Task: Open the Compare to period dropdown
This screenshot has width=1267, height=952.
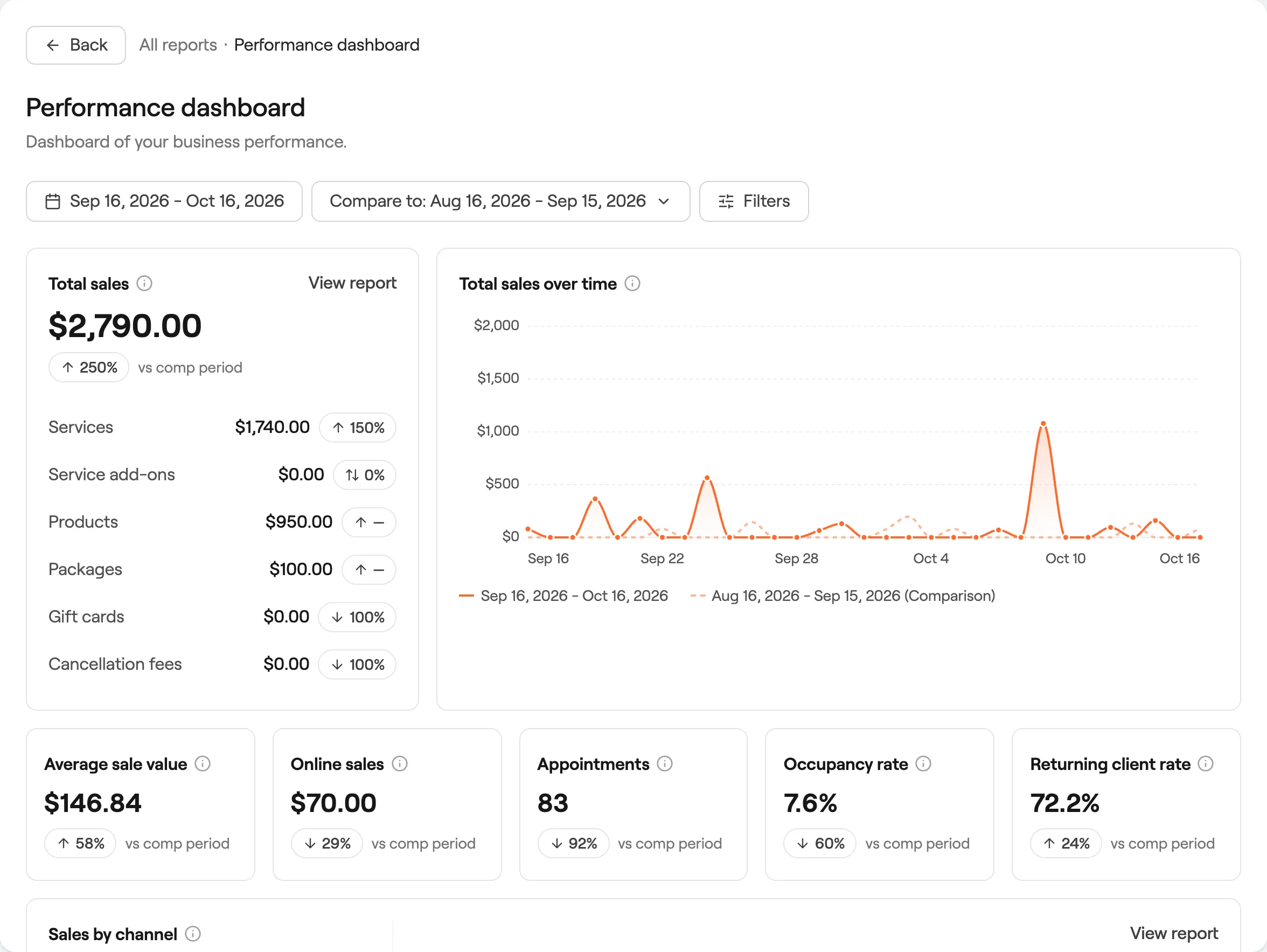Action: tap(500, 201)
